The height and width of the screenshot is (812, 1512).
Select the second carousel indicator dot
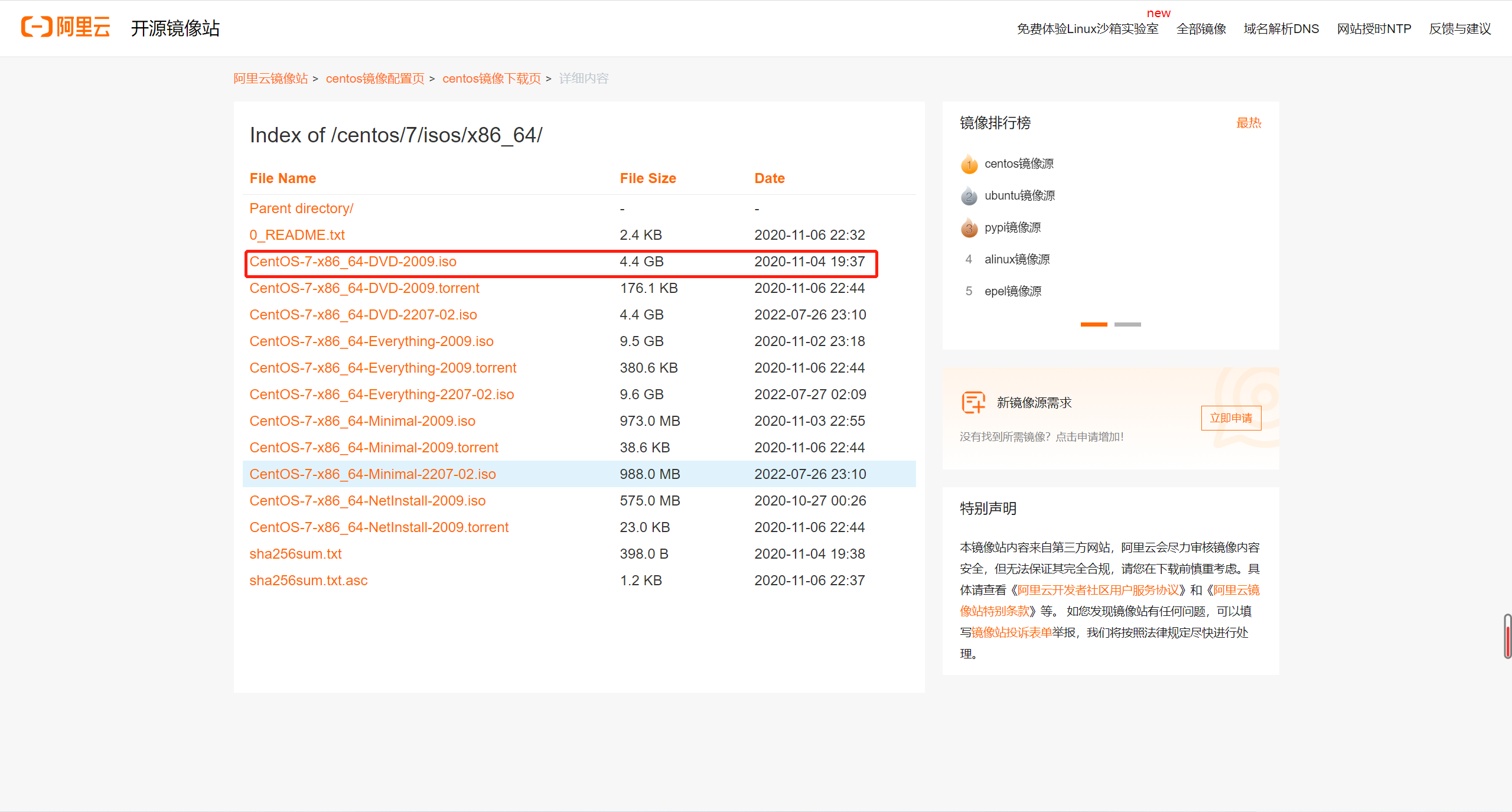[x=1127, y=324]
